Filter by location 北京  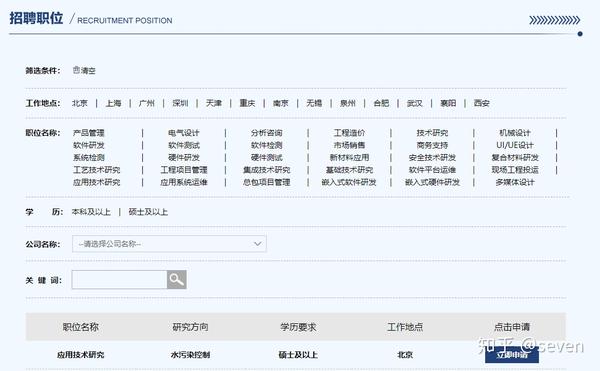click(80, 103)
